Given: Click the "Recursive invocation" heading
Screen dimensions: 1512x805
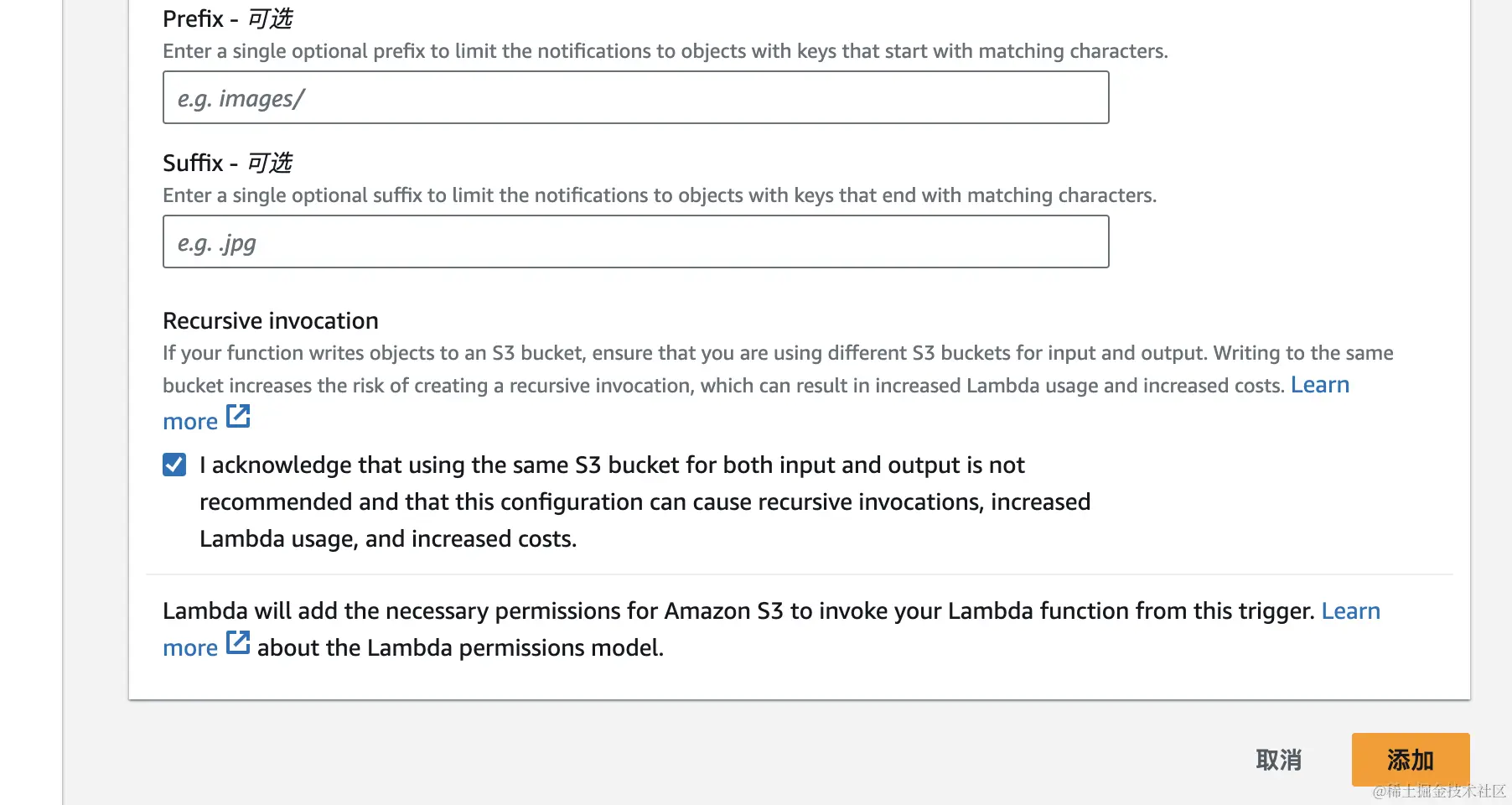Looking at the screenshot, I should click(271, 321).
